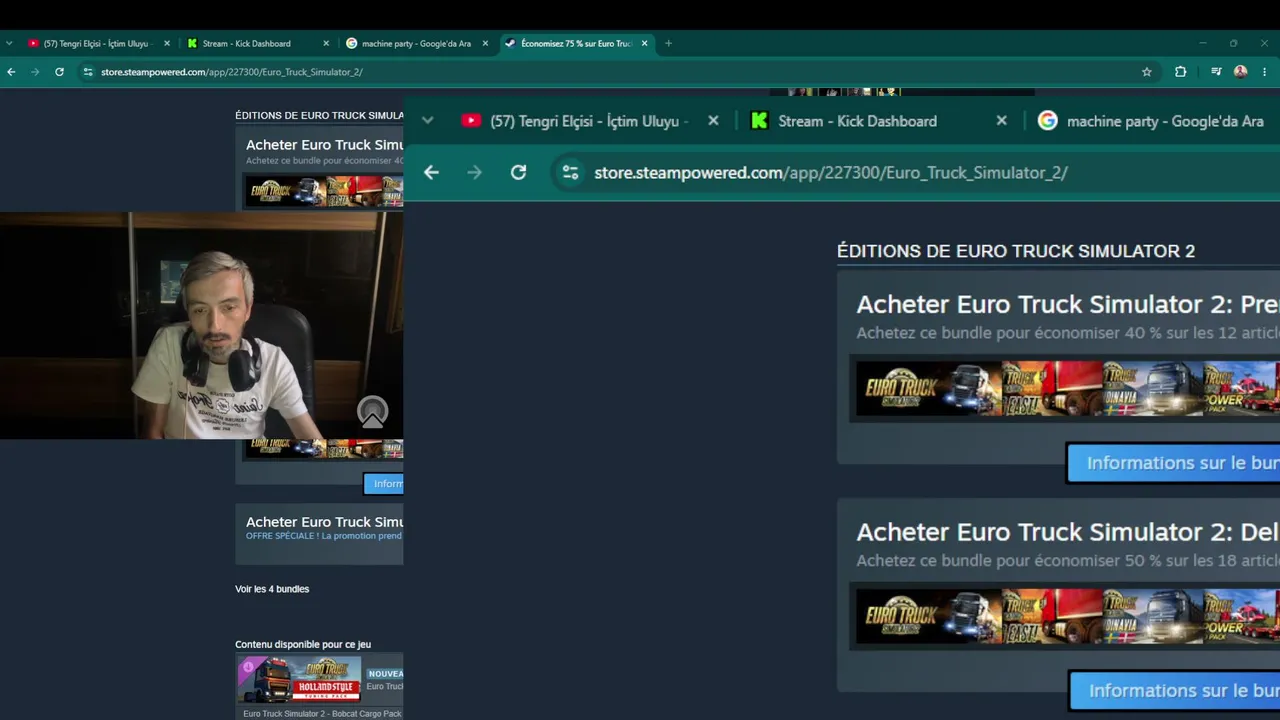Bookmark this page with the star icon

1147,72
